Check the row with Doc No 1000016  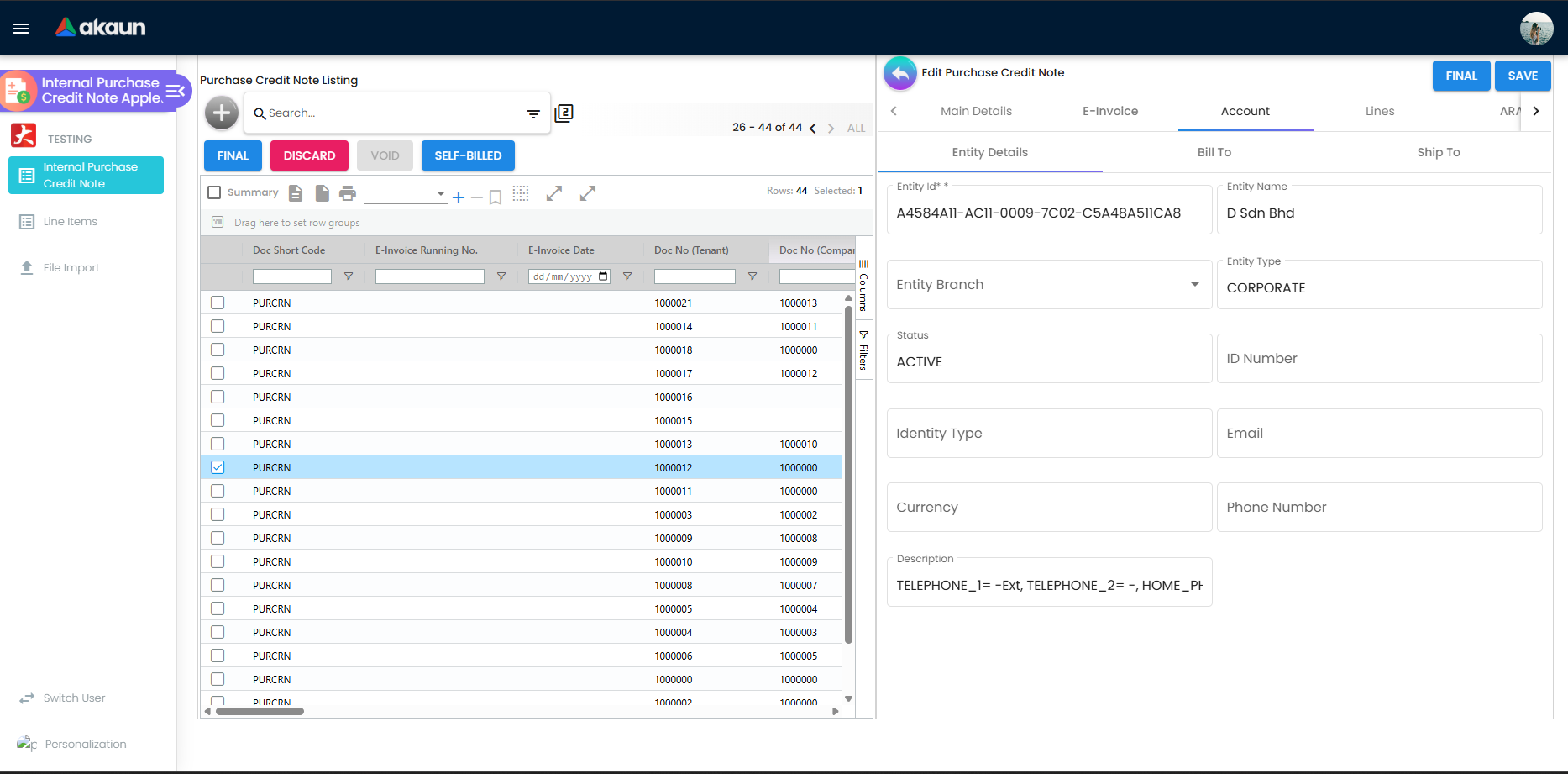(218, 397)
